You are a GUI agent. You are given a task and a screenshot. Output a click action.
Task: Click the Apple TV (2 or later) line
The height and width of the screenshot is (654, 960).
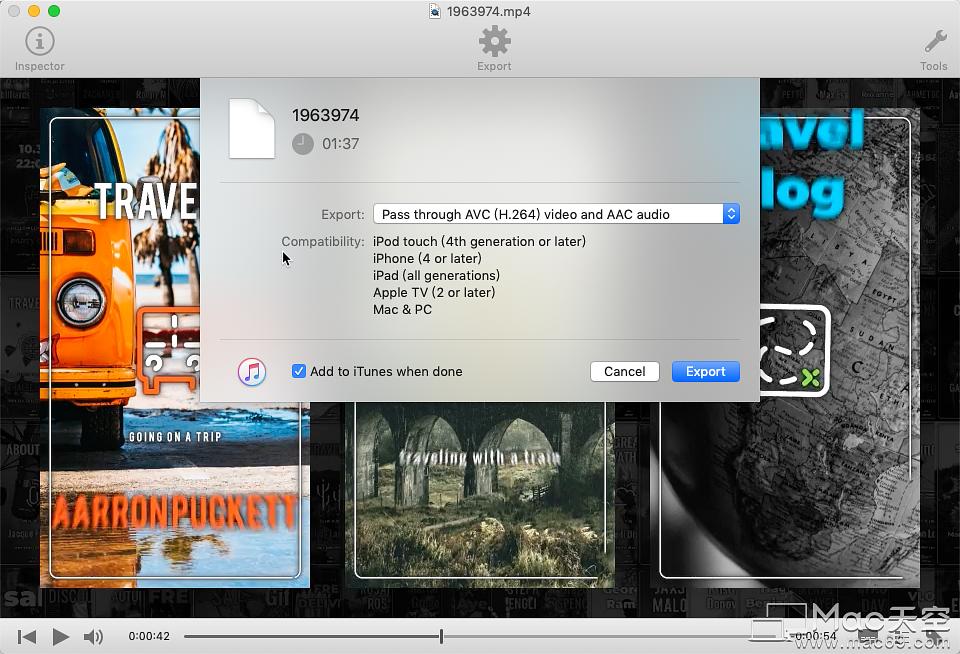click(x=434, y=293)
